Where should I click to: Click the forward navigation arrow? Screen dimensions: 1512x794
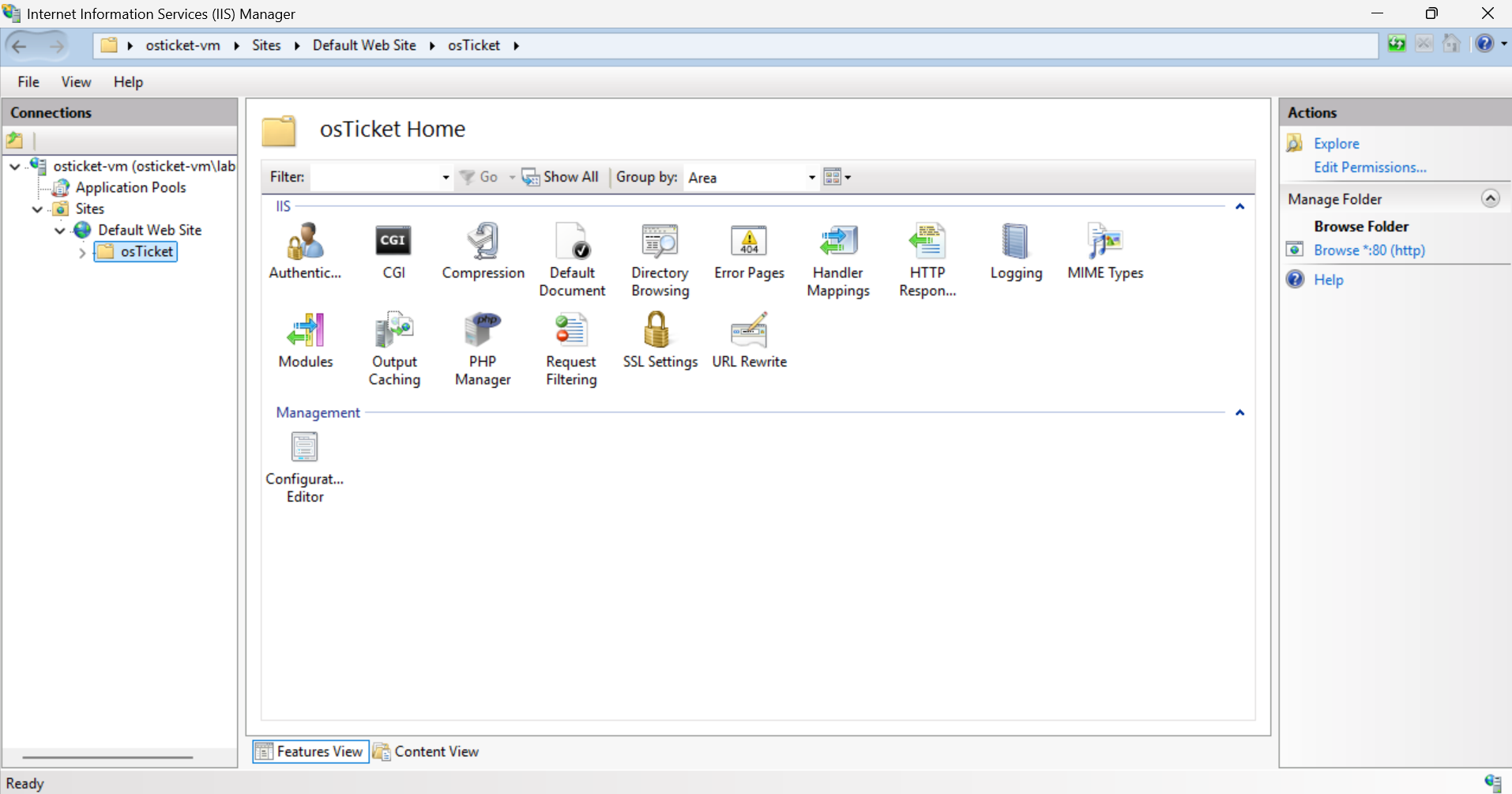click(x=56, y=46)
